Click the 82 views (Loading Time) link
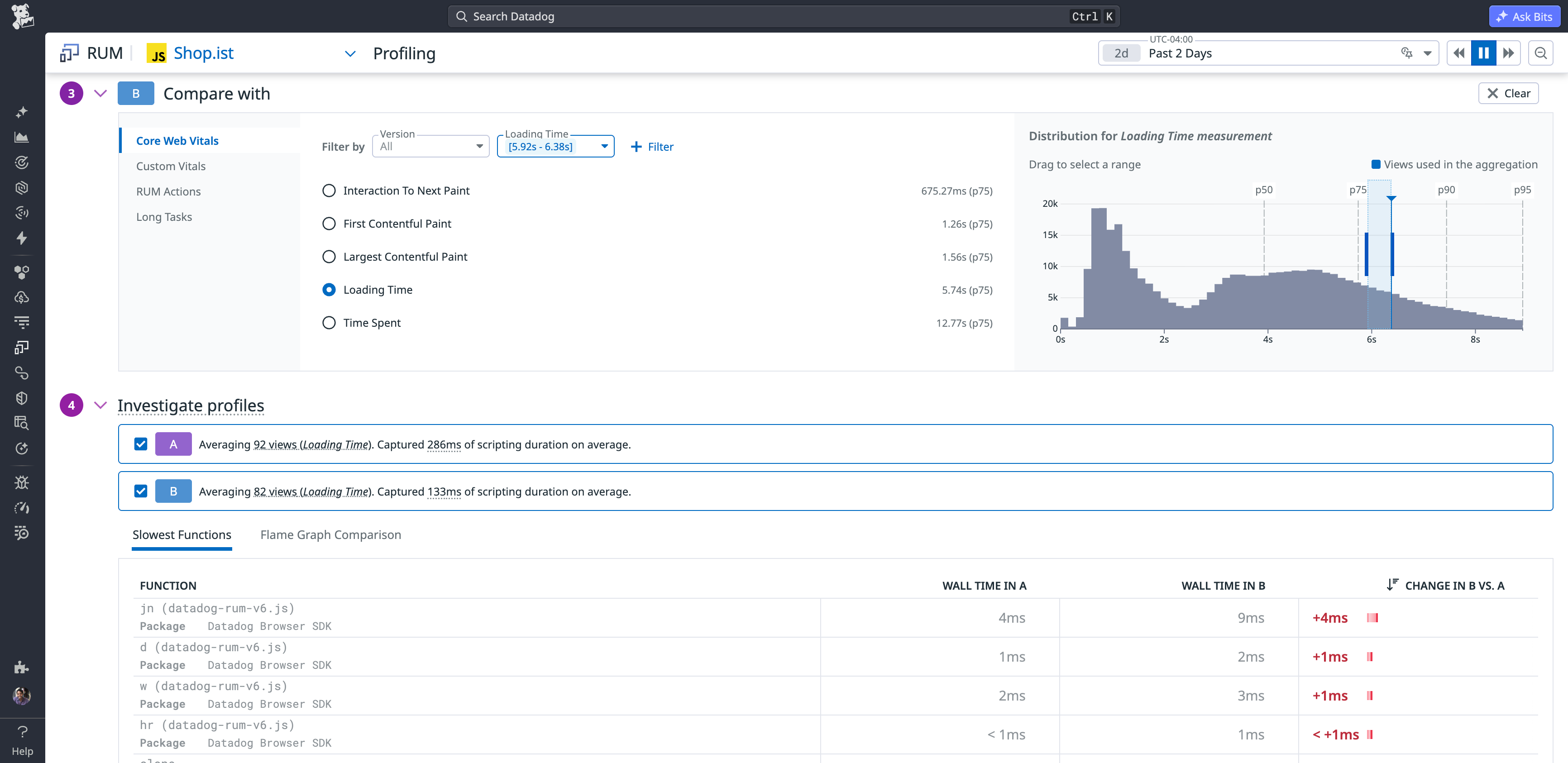 [x=312, y=491]
